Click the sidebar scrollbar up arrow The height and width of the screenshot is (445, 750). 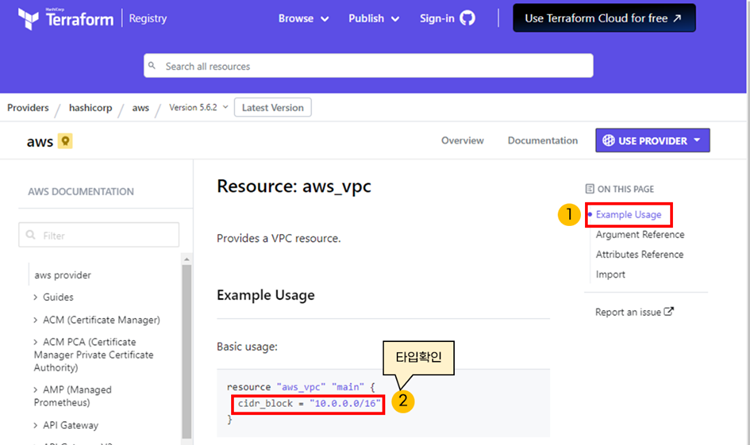tap(187, 259)
